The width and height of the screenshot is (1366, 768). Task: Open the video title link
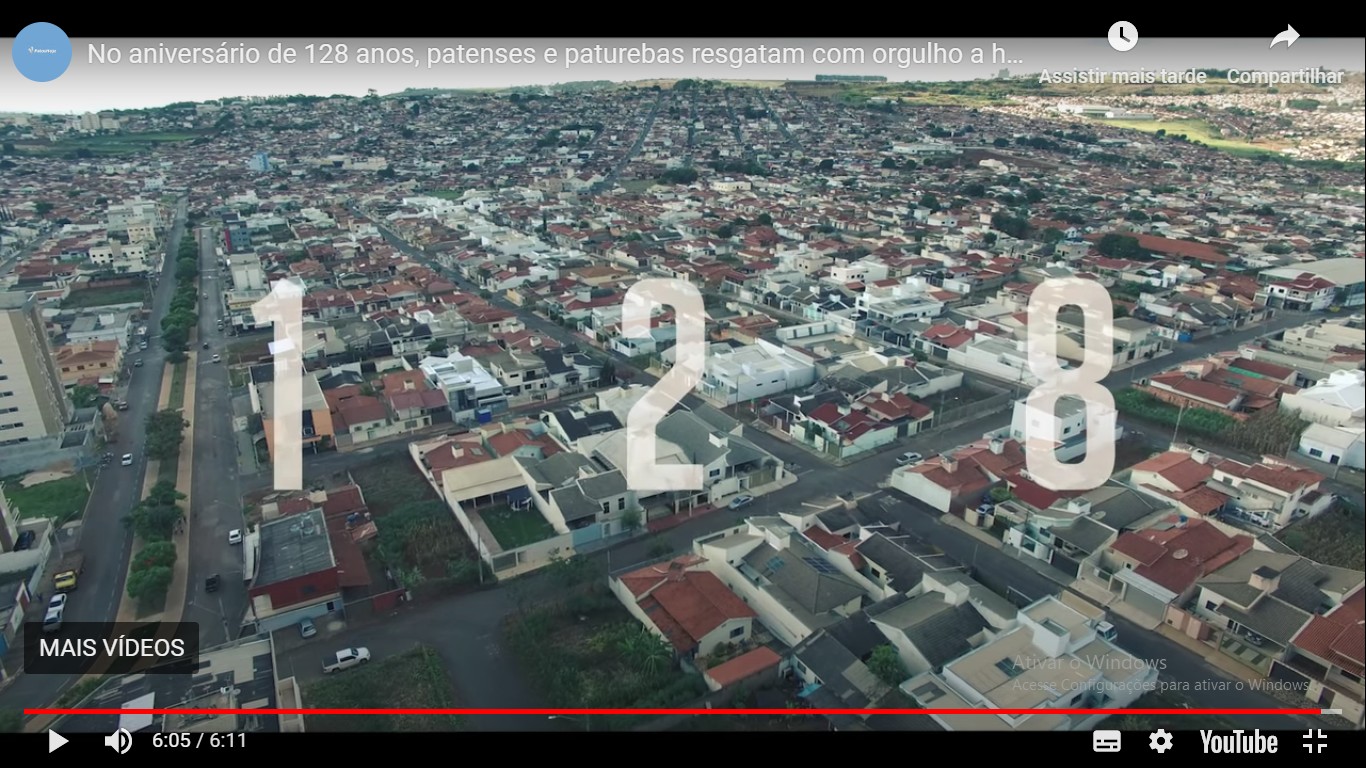(555, 54)
